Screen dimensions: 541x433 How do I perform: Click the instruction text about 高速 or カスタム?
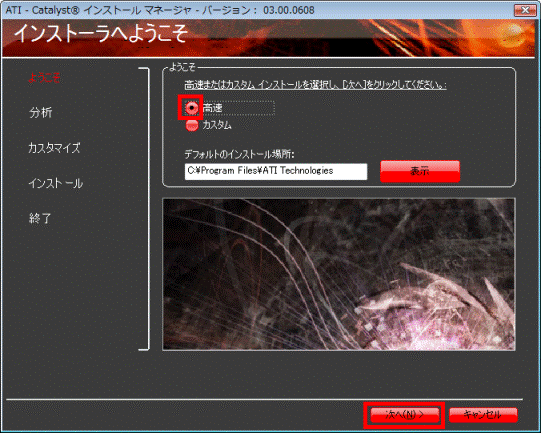click(x=315, y=85)
